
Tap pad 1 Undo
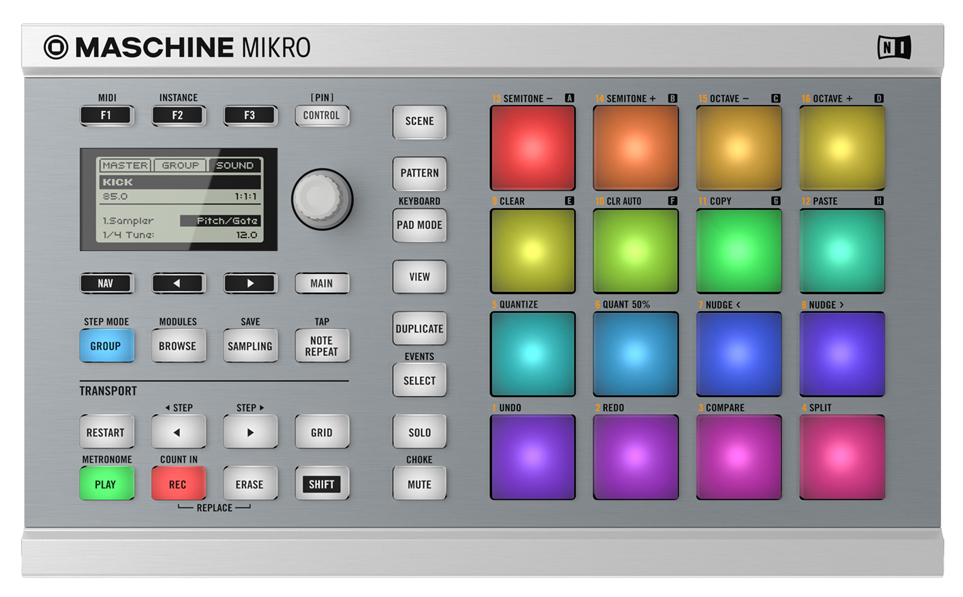tap(532, 457)
